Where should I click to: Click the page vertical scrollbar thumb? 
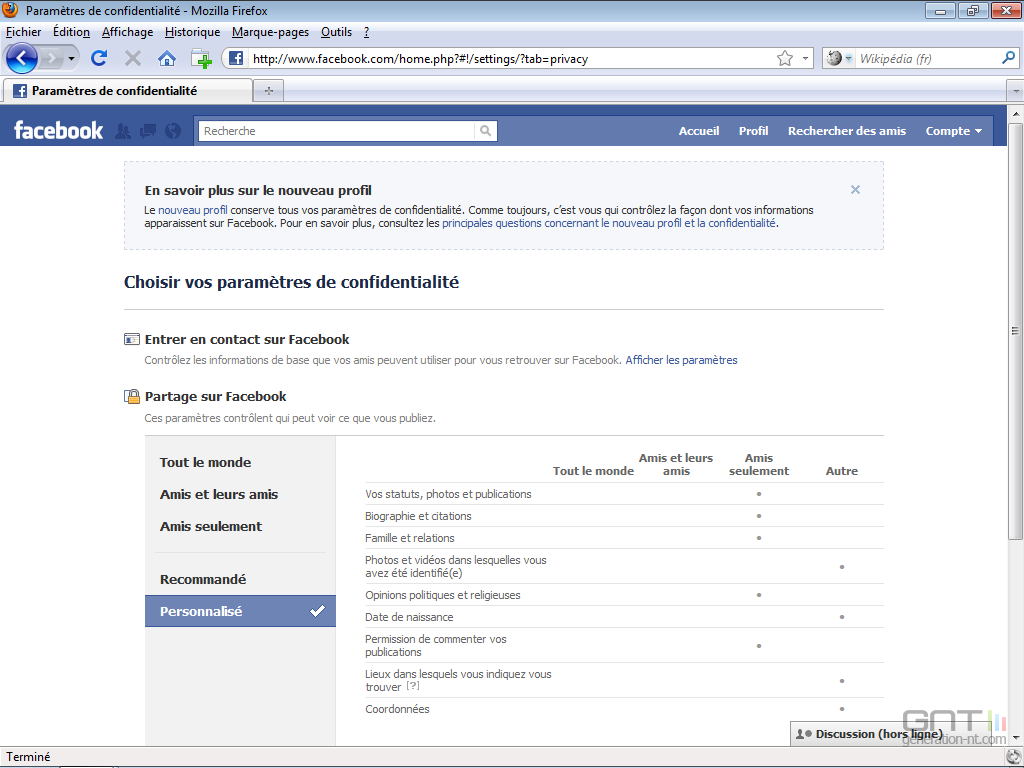pyautogui.click(x=1015, y=330)
